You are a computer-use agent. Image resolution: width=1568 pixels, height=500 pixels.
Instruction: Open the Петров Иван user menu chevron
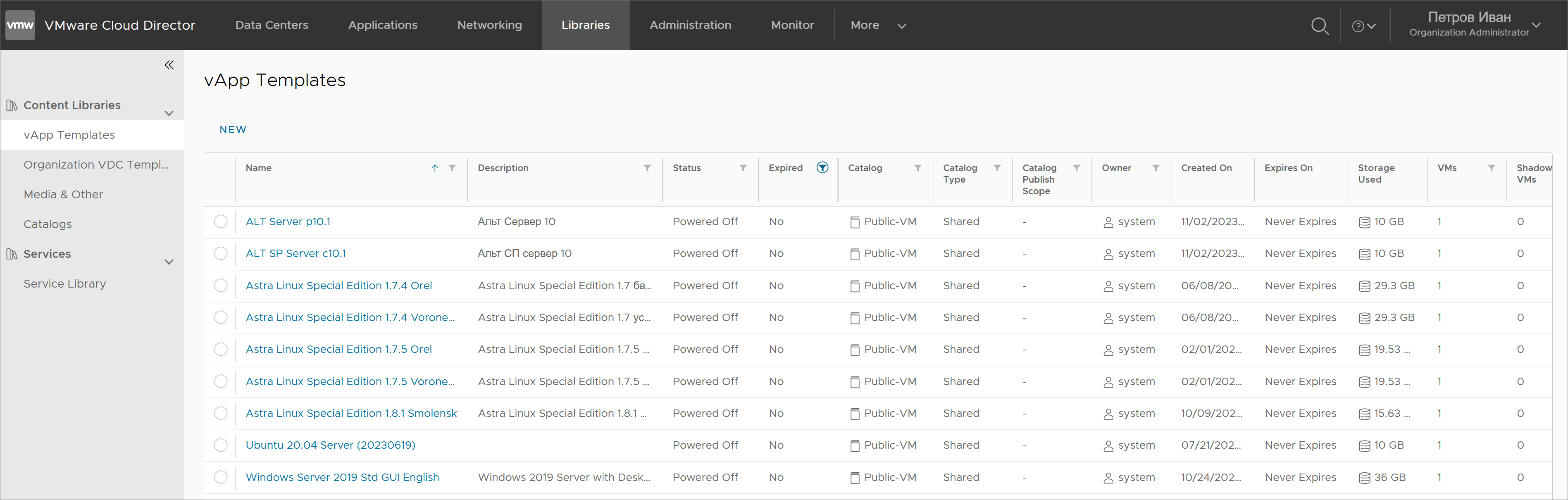coord(1536,25)
